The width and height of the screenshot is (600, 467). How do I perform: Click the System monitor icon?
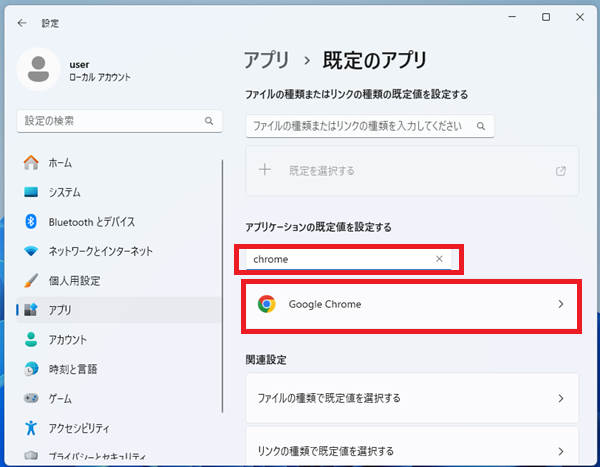point(31,192)
